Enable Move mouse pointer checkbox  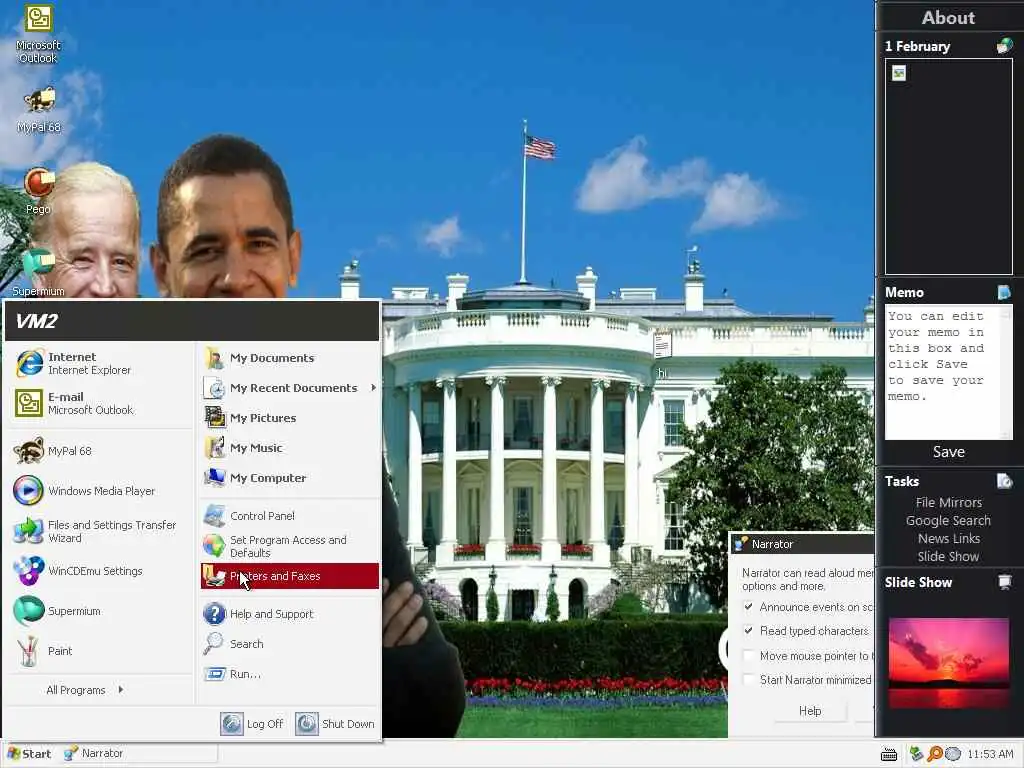(x=748, y=656)
